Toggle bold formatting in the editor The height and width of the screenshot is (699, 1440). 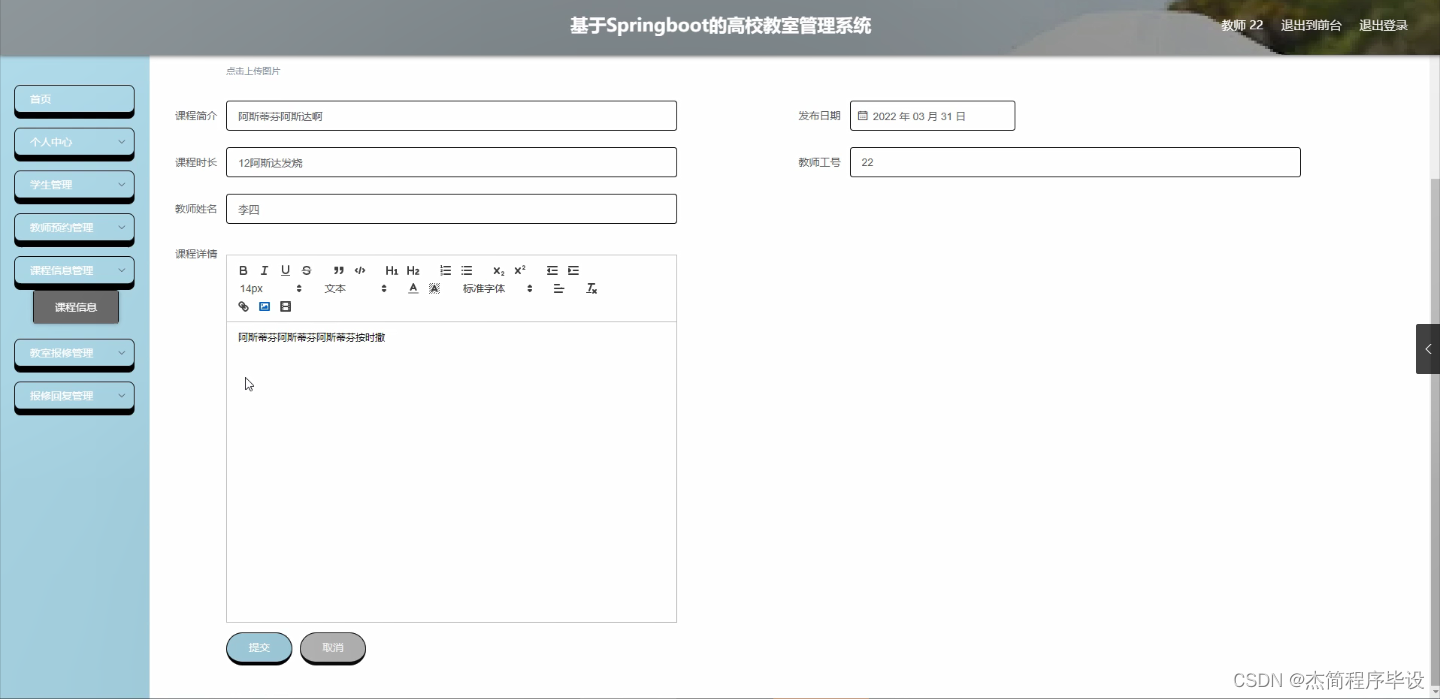point(243,270)
